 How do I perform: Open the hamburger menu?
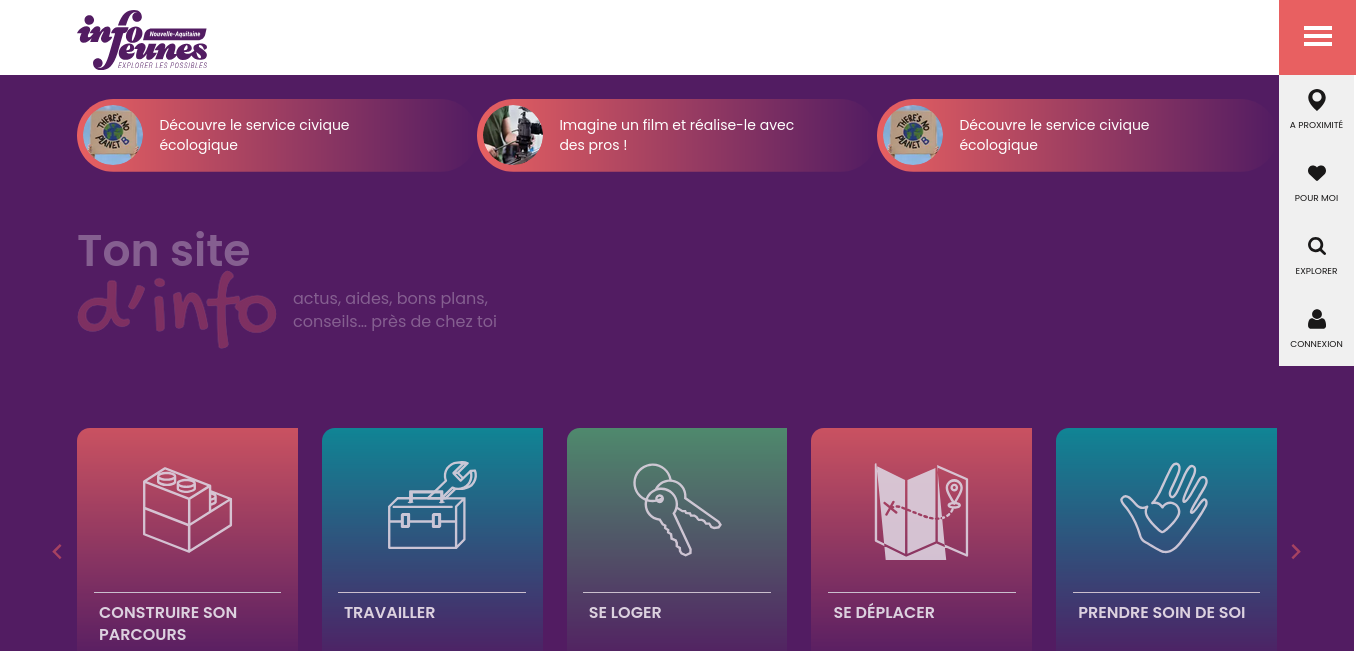[1317, 37]
